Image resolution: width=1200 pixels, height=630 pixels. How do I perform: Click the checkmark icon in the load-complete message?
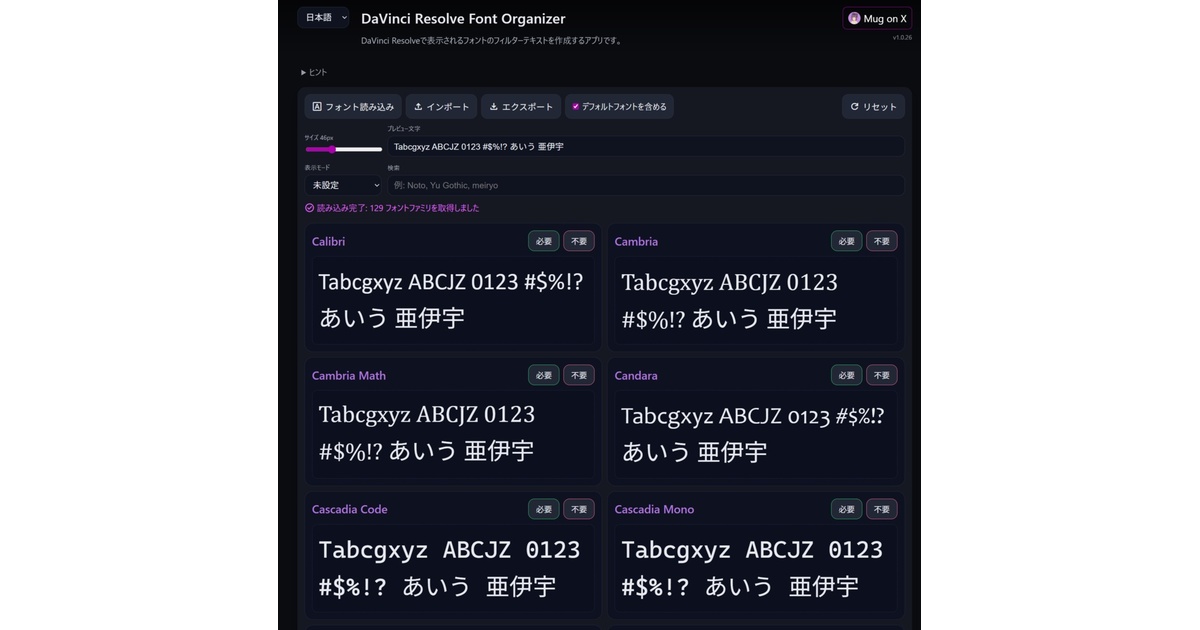point(307,208)
